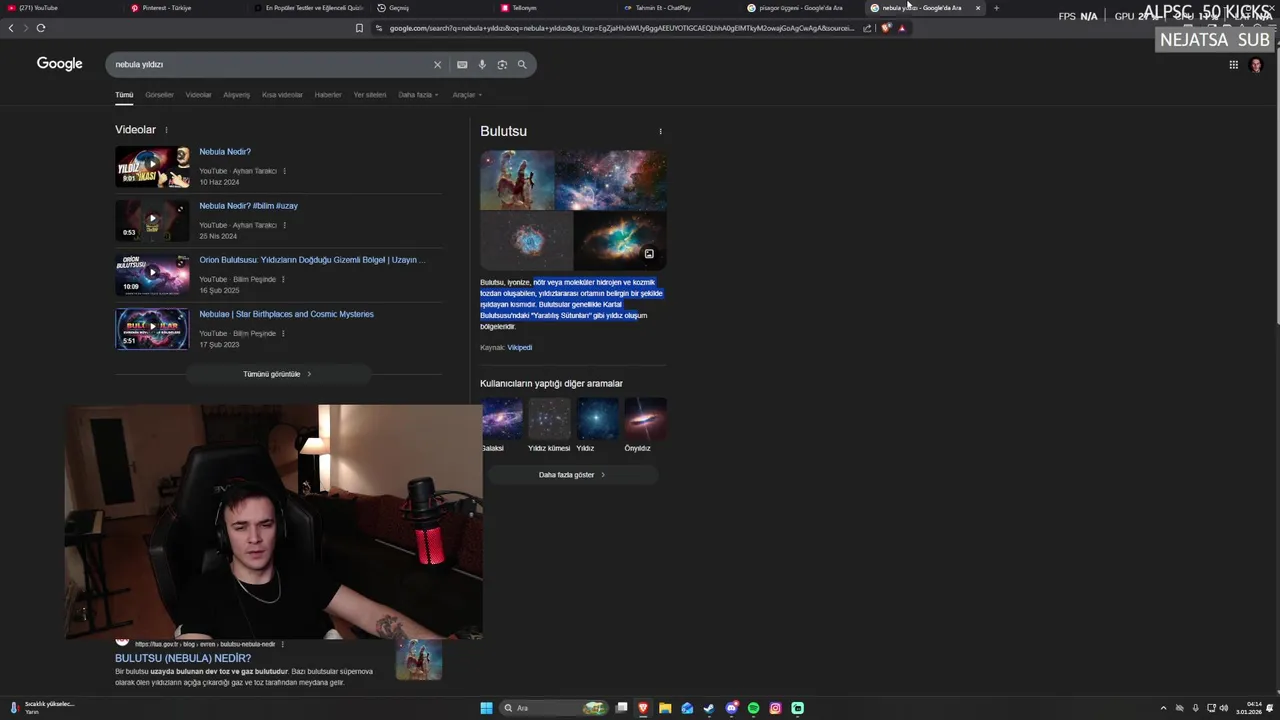The width and height of the screenshot is (1280, 720).
Task: Open the Brave Shields lion icon
Action: pos(886,28)
